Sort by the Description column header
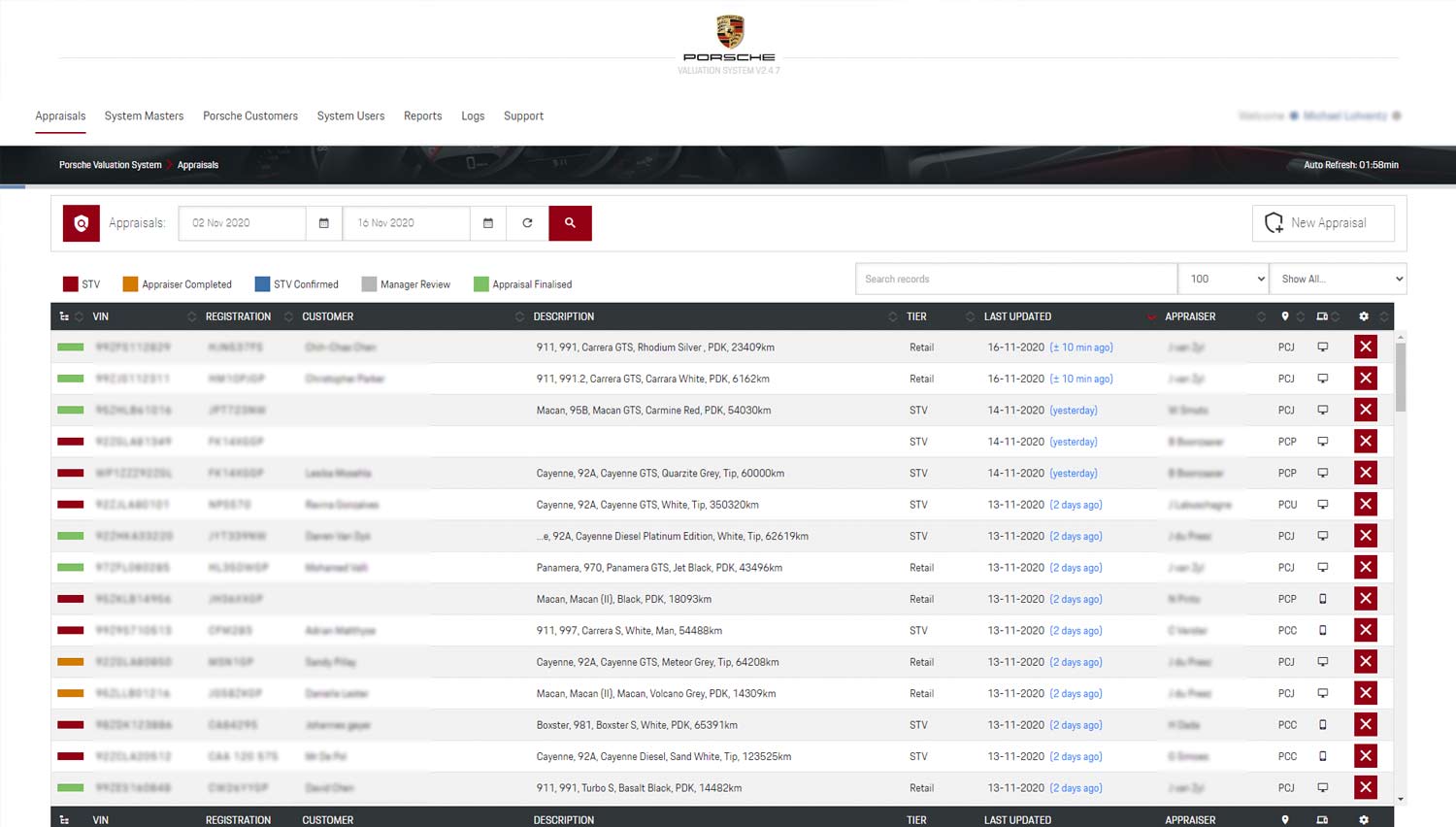 point(564,316)
